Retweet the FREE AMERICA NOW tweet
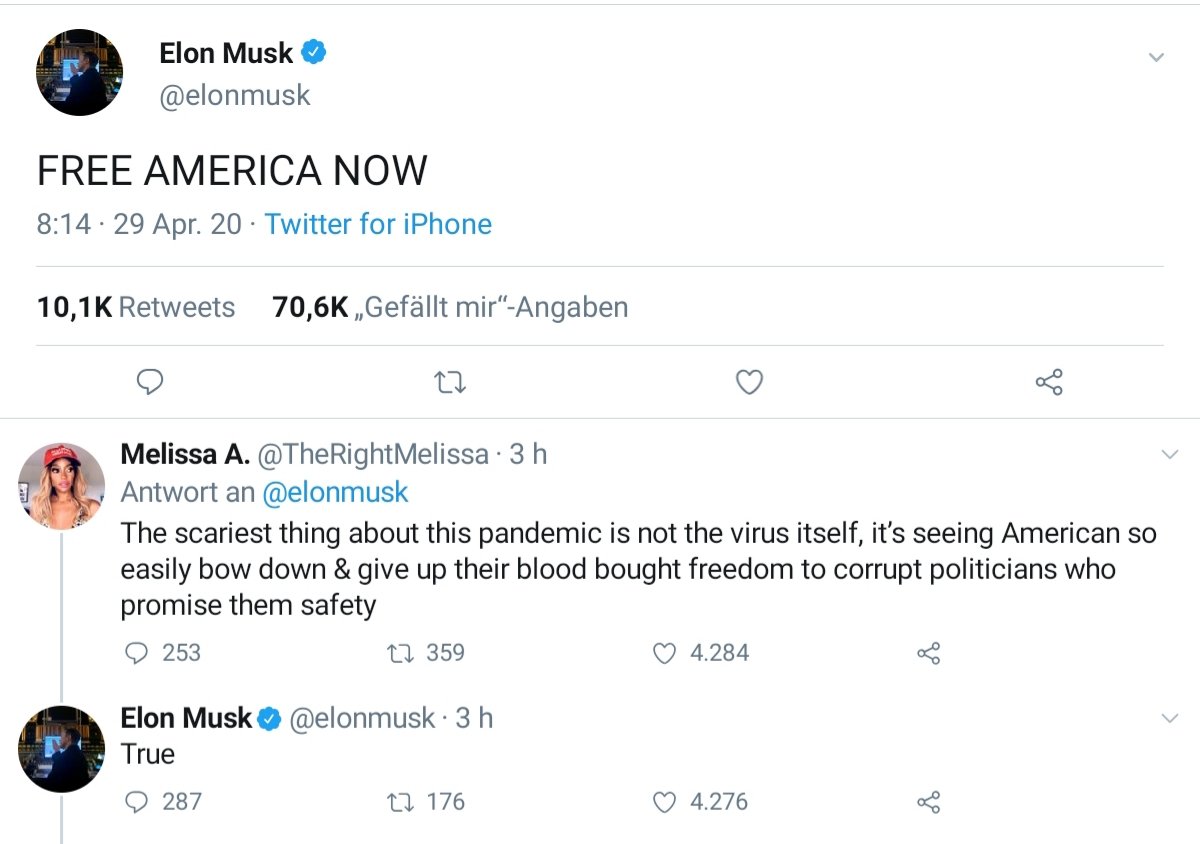 point(450,382)
